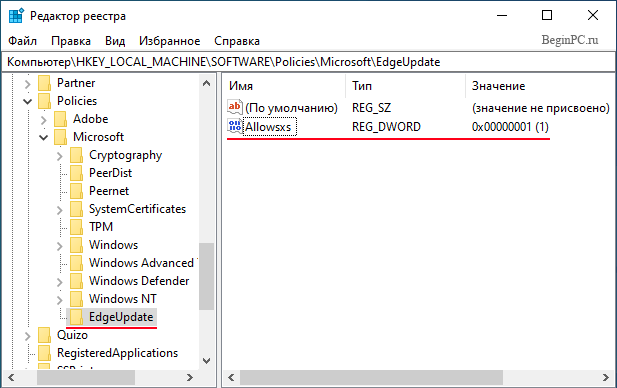Select the EdgeUpdate folder icon
The image size is (617, 388).
[x=76, y=317]
